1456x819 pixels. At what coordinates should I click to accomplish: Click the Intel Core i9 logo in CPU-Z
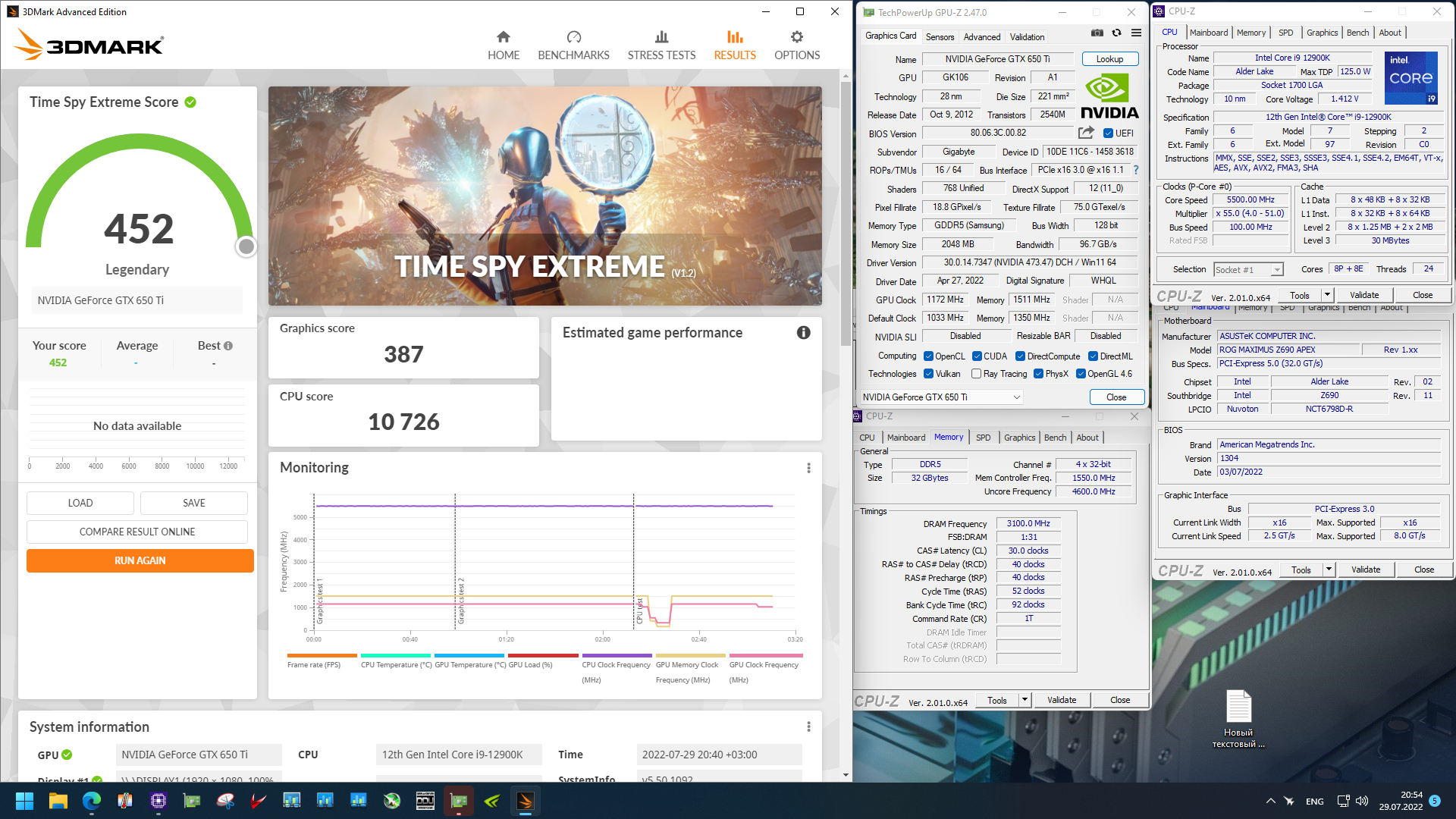point(1410,77)
